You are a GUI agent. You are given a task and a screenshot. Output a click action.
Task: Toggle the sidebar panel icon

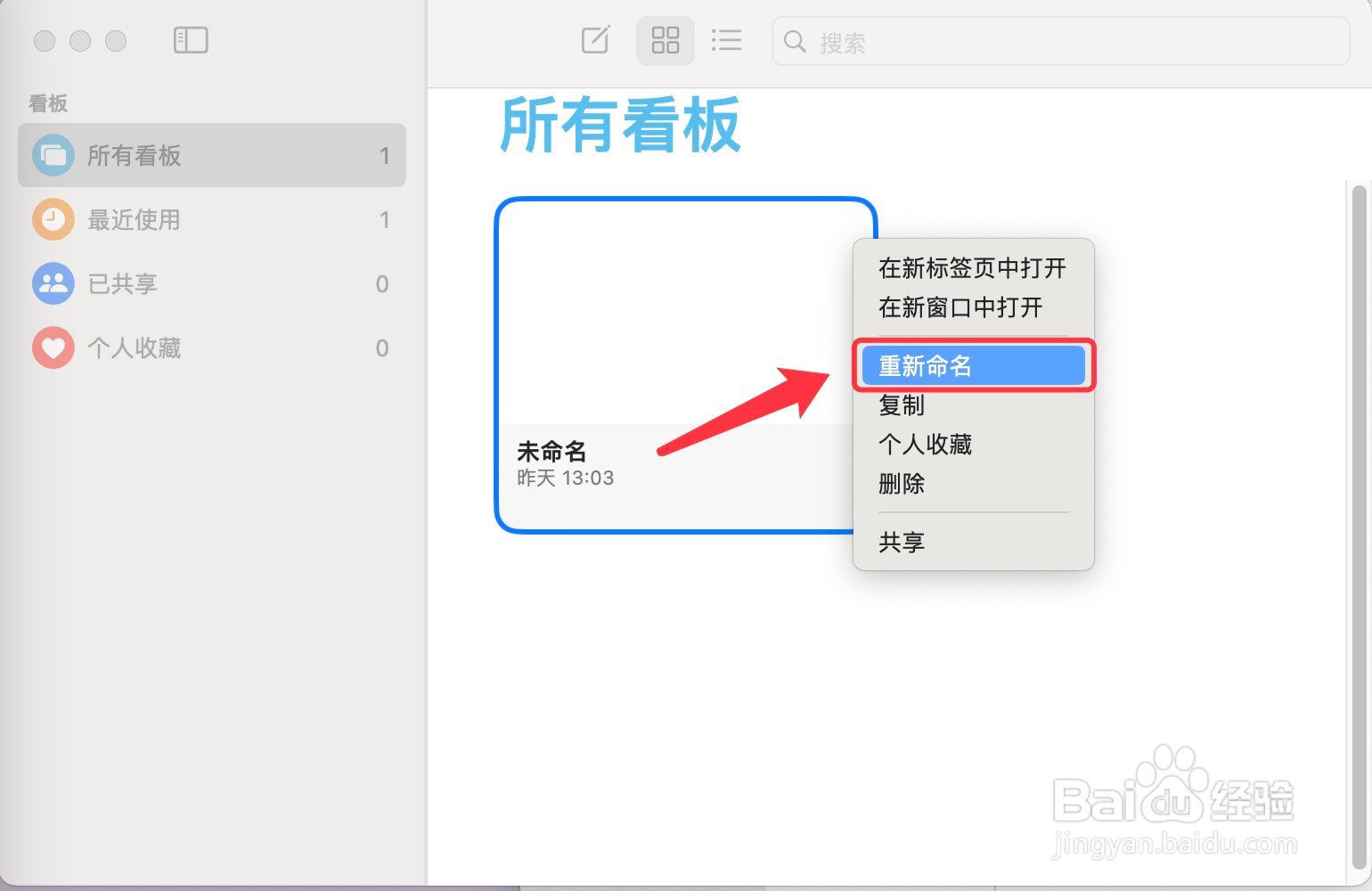[191, 40]
